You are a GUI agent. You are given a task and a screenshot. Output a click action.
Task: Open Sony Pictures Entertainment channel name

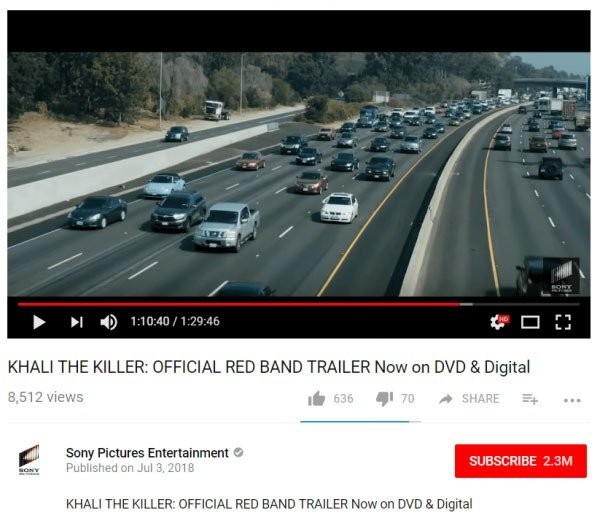point(147,453)
